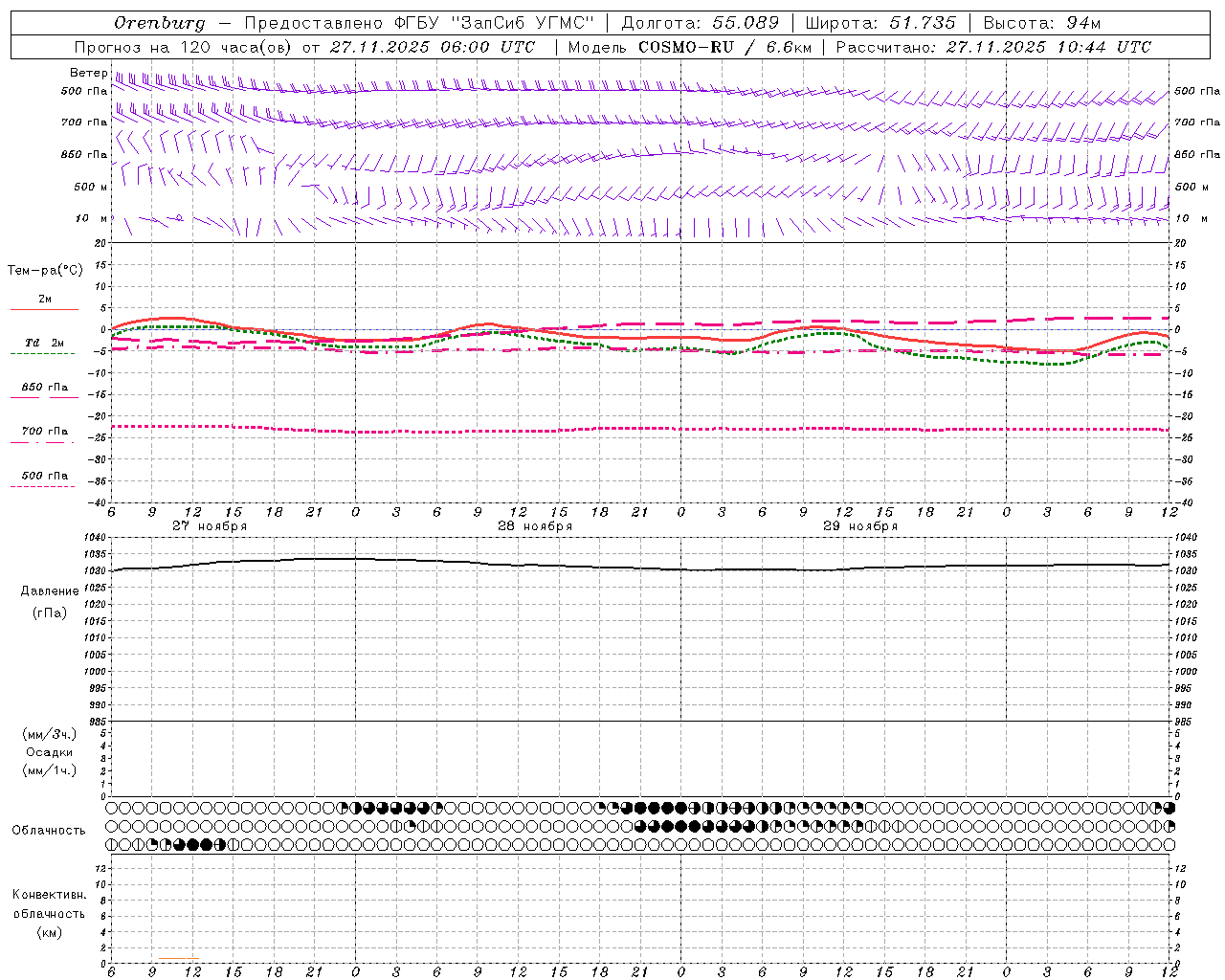This screenshot has height=980, width=1225.
Task: Select the "Высота: 94м" elevation text
Action: 1042,23
